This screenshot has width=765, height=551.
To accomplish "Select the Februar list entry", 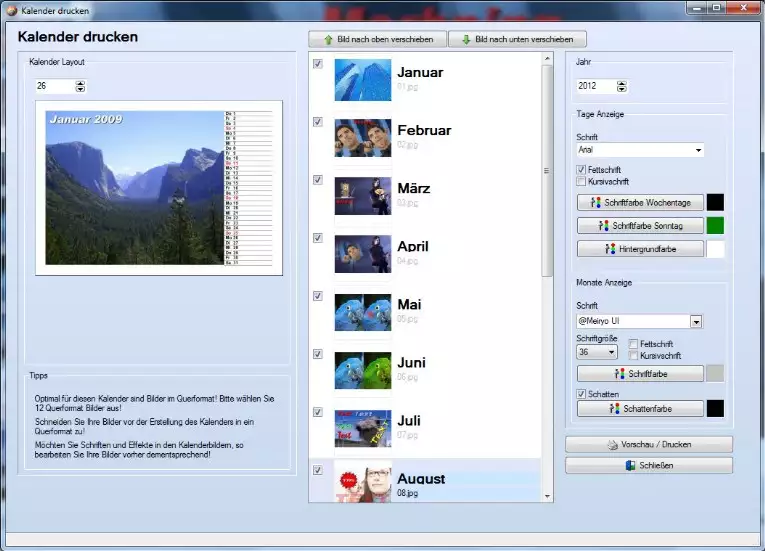I will [424, 130].
